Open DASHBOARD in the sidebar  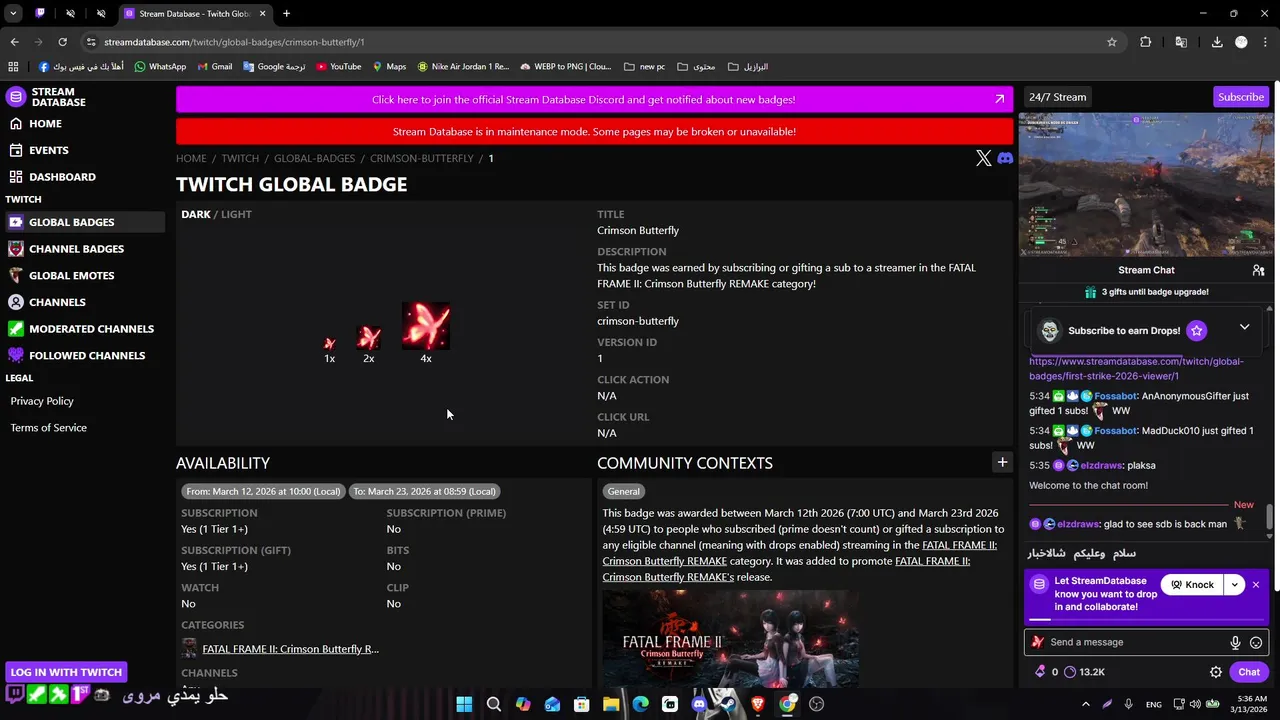tap(62, 177)
